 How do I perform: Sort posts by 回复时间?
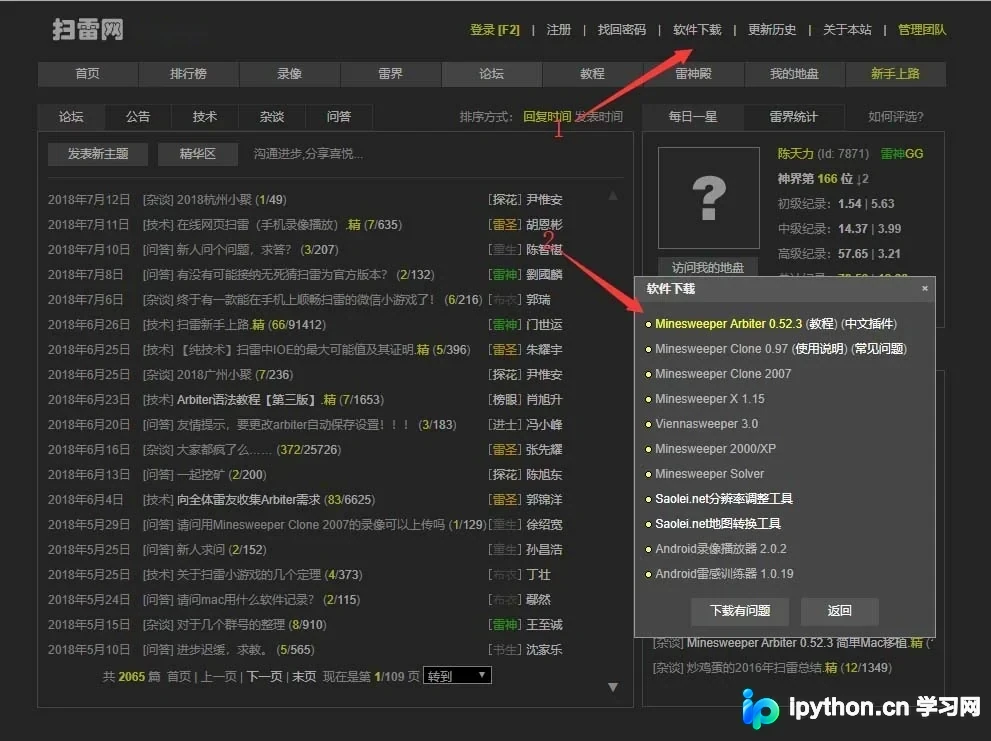point(547,117)
